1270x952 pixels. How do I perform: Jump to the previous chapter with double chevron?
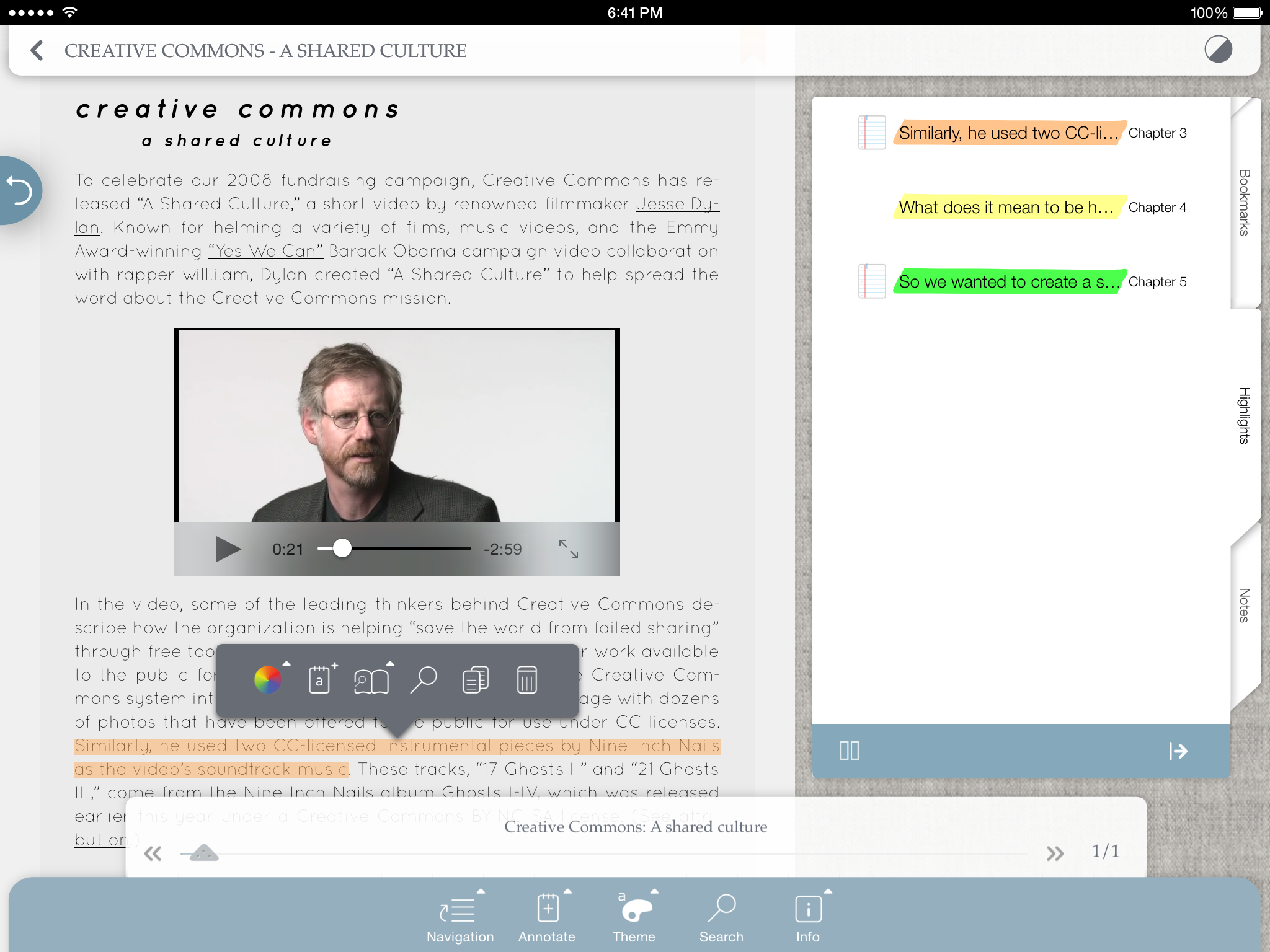pos(153,853)
